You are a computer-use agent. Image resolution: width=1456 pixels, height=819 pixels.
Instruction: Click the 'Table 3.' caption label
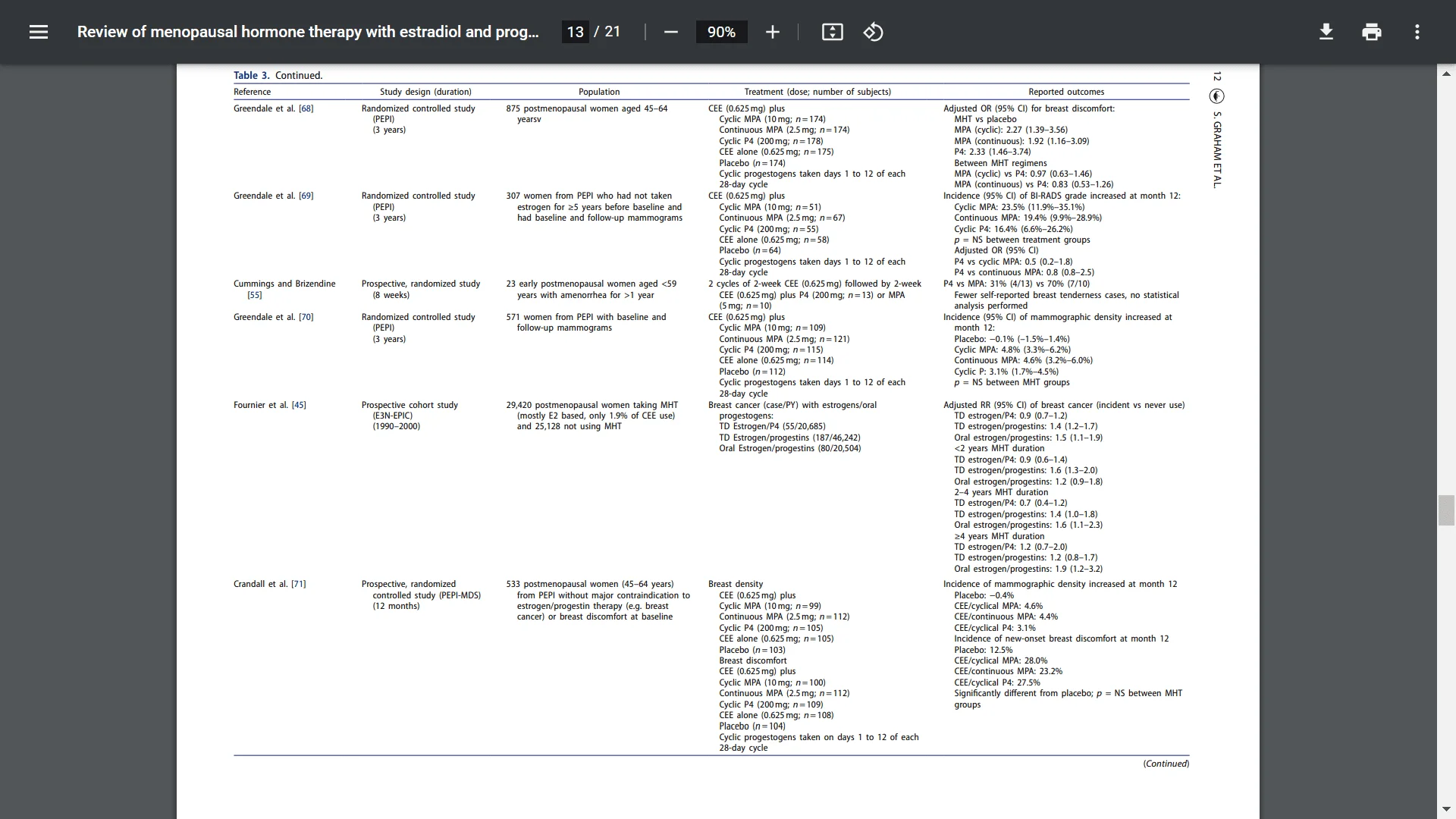tap(251, 75)
